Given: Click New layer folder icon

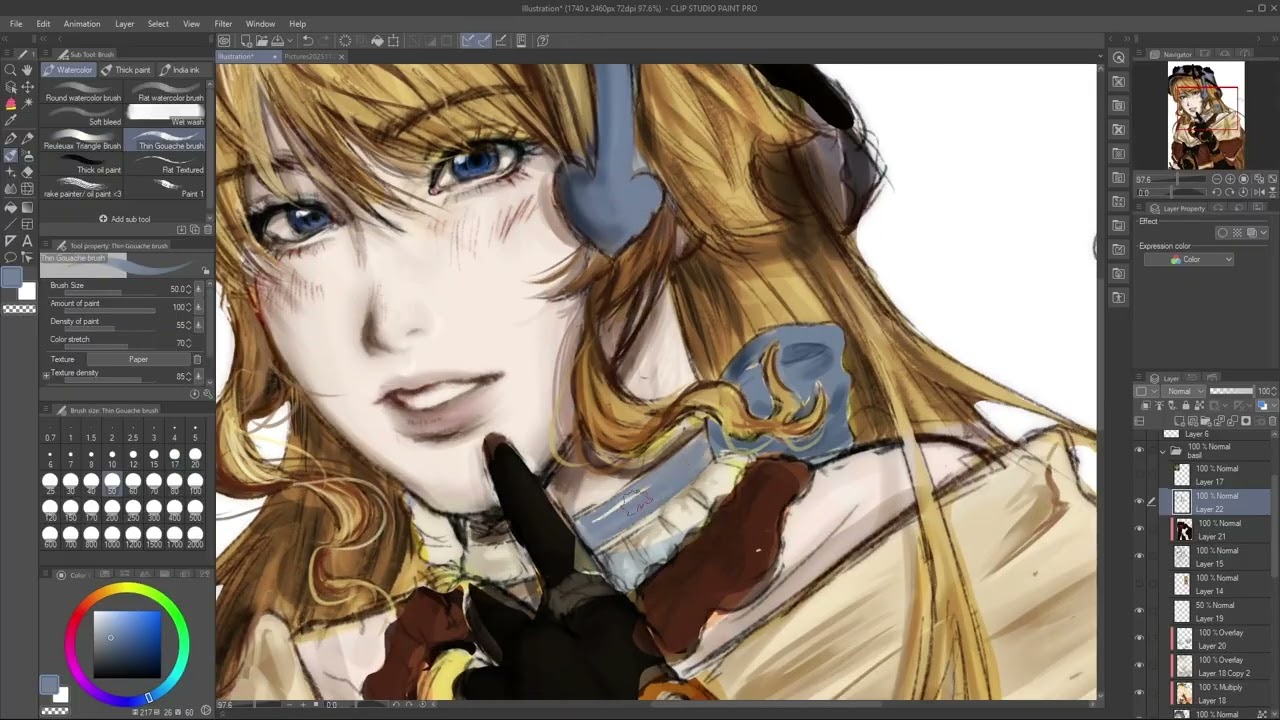Looking at the screenshot, I should (1206, 421).
